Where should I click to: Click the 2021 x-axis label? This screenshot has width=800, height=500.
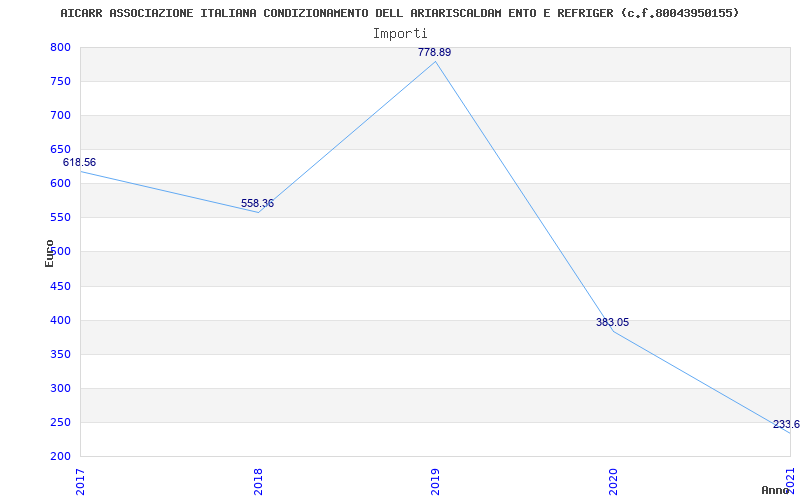pyautogui.click(x=790, y=480)
